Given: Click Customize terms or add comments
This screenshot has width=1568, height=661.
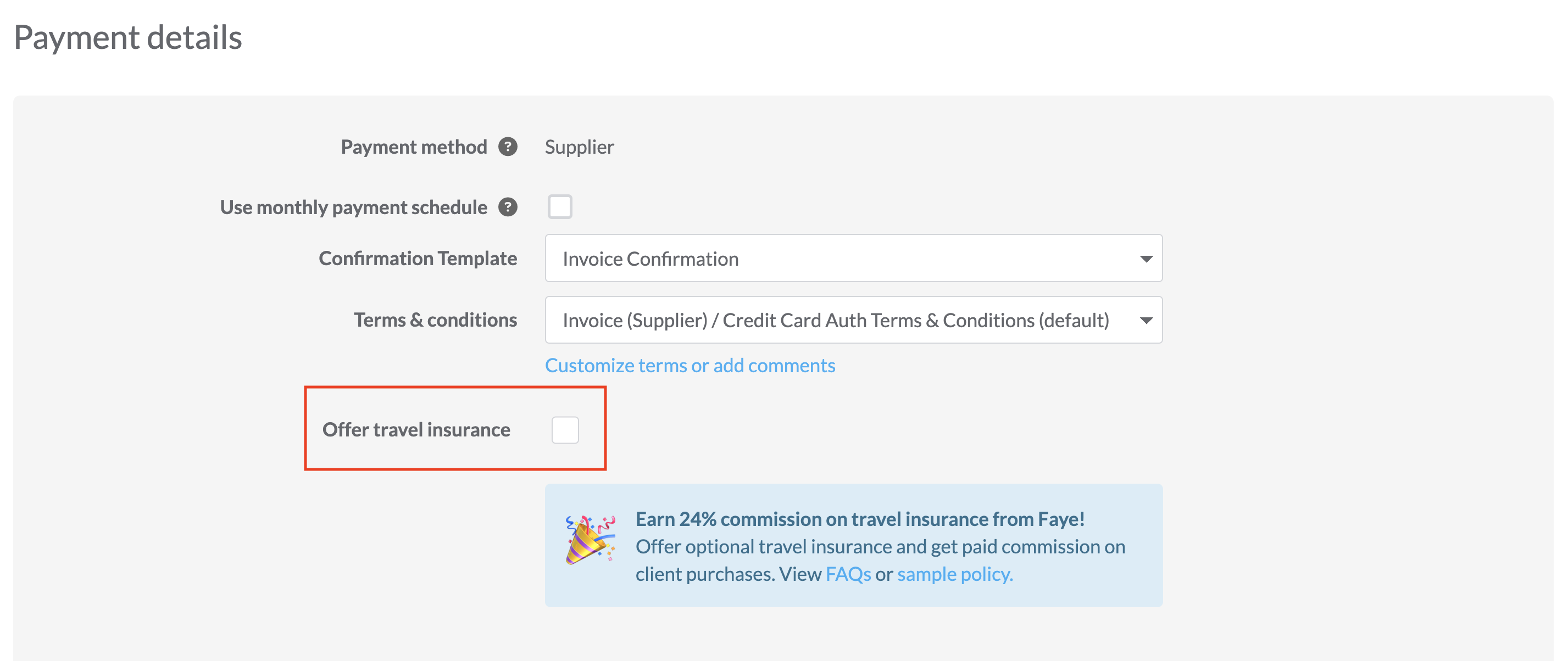Looking at the screenshot, I should click(690, 366).
